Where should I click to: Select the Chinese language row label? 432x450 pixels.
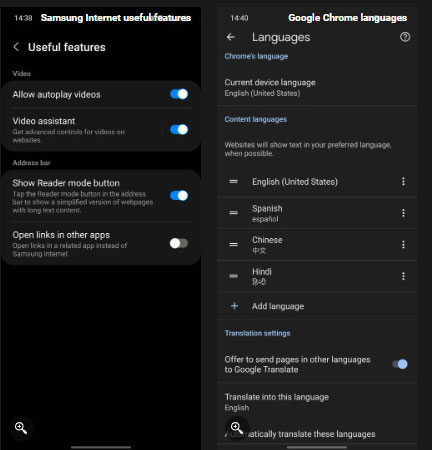(x=267, y=240)
